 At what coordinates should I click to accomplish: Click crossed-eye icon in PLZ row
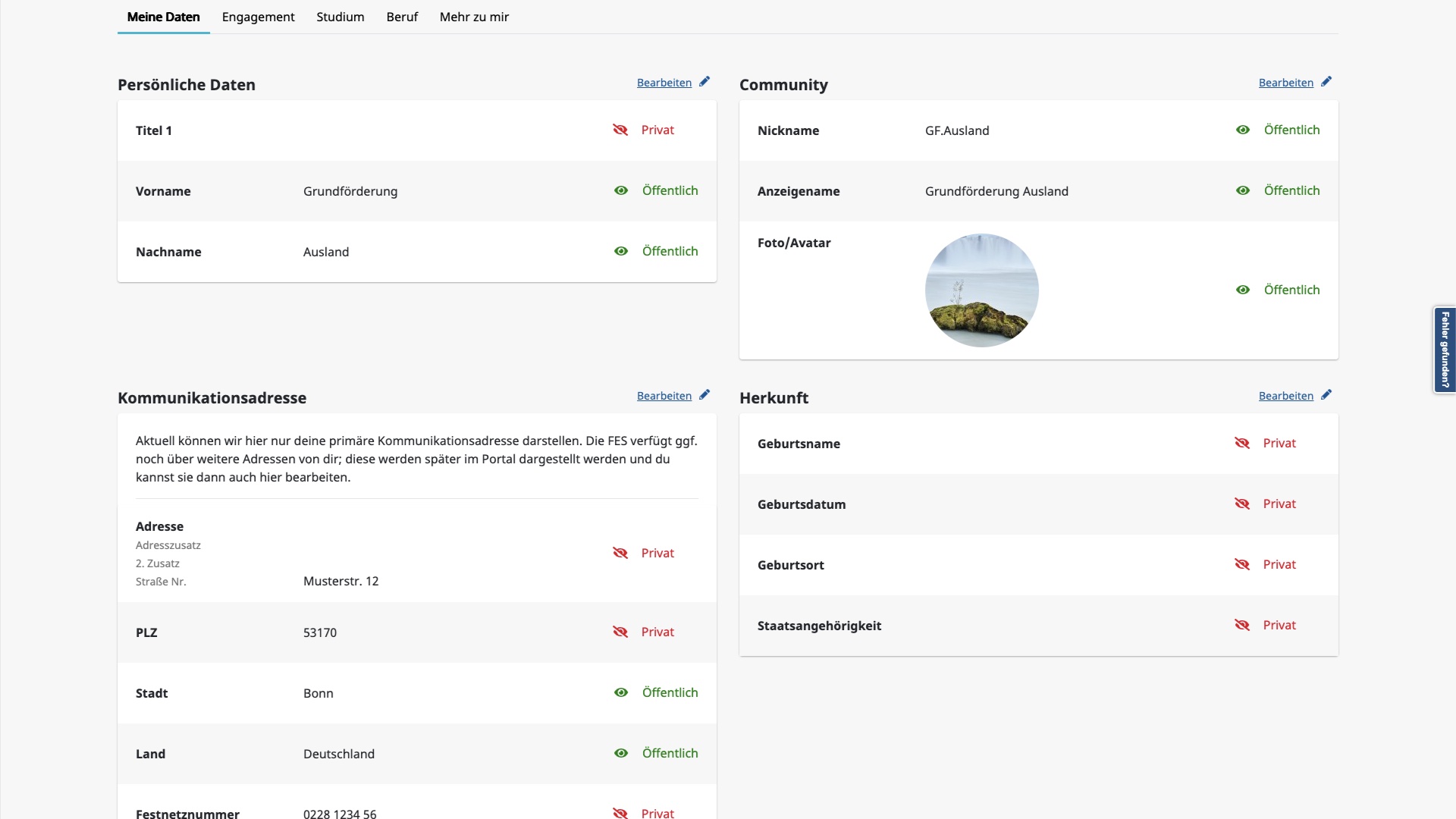[x=620, y=632]
